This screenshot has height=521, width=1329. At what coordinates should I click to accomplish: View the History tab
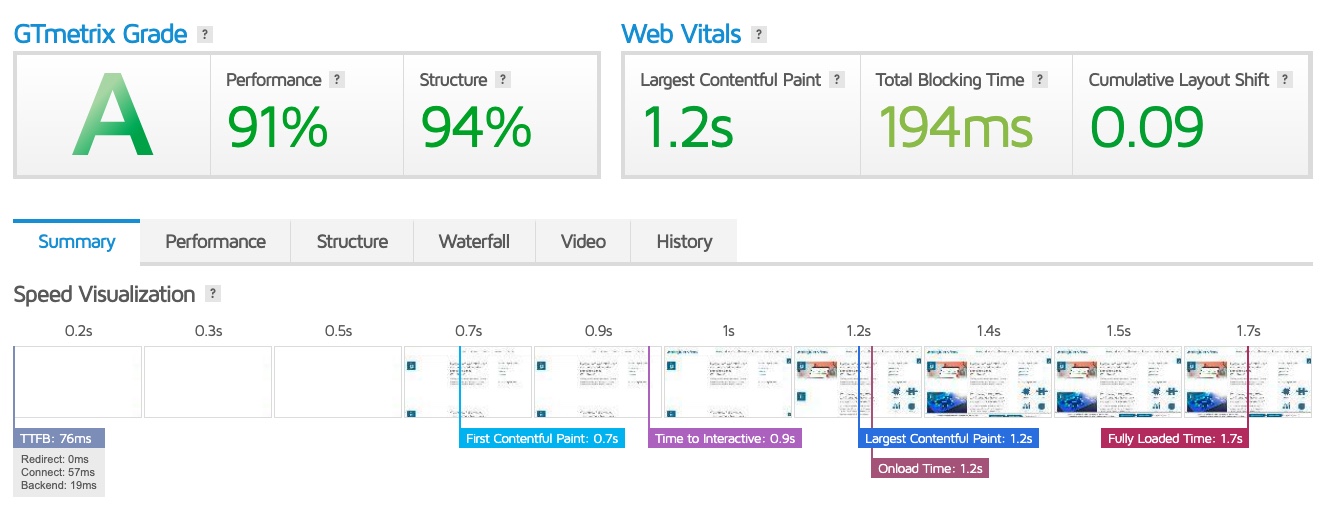pos(684,241)
